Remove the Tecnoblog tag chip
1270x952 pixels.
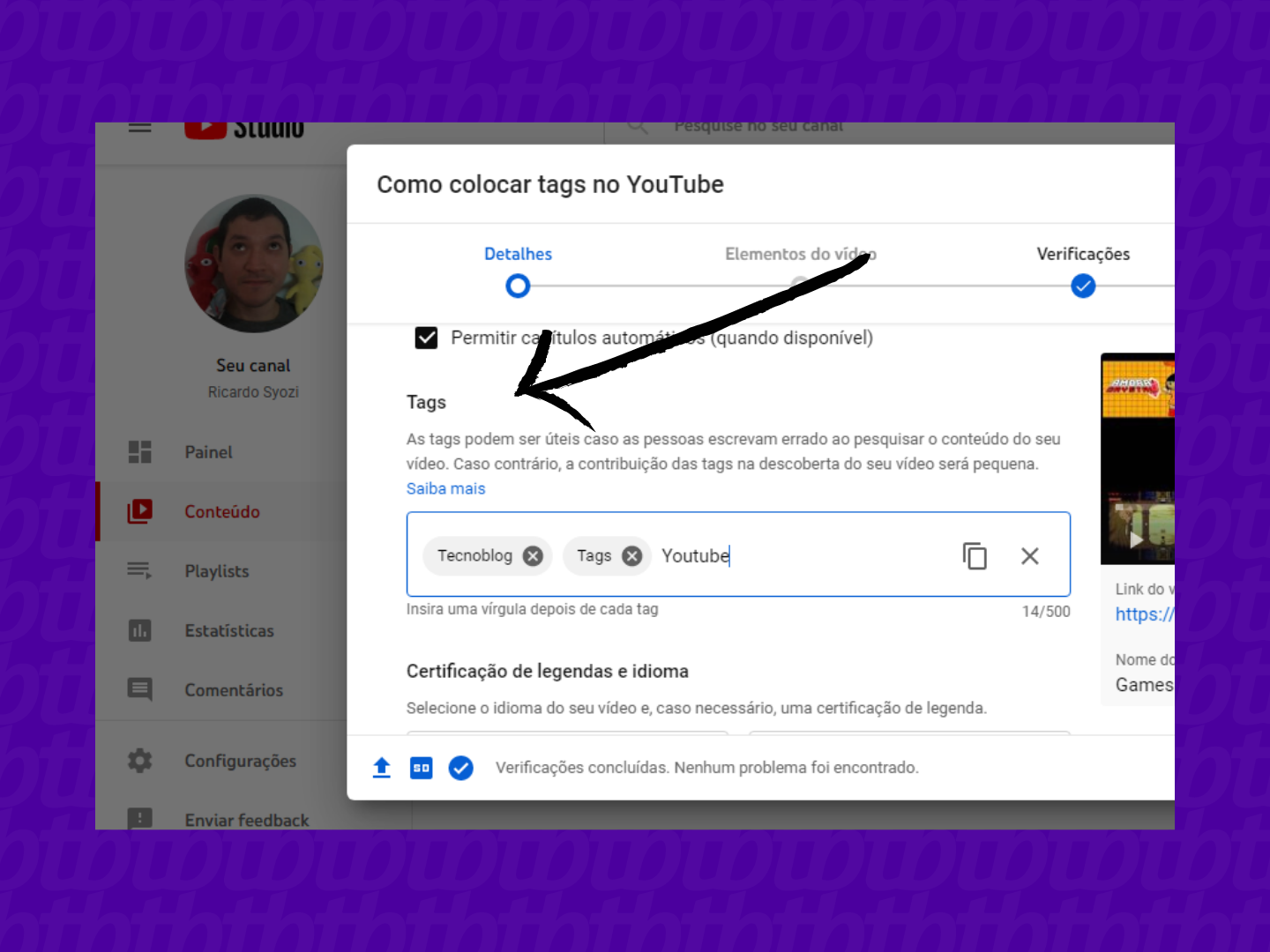[533, 556]
